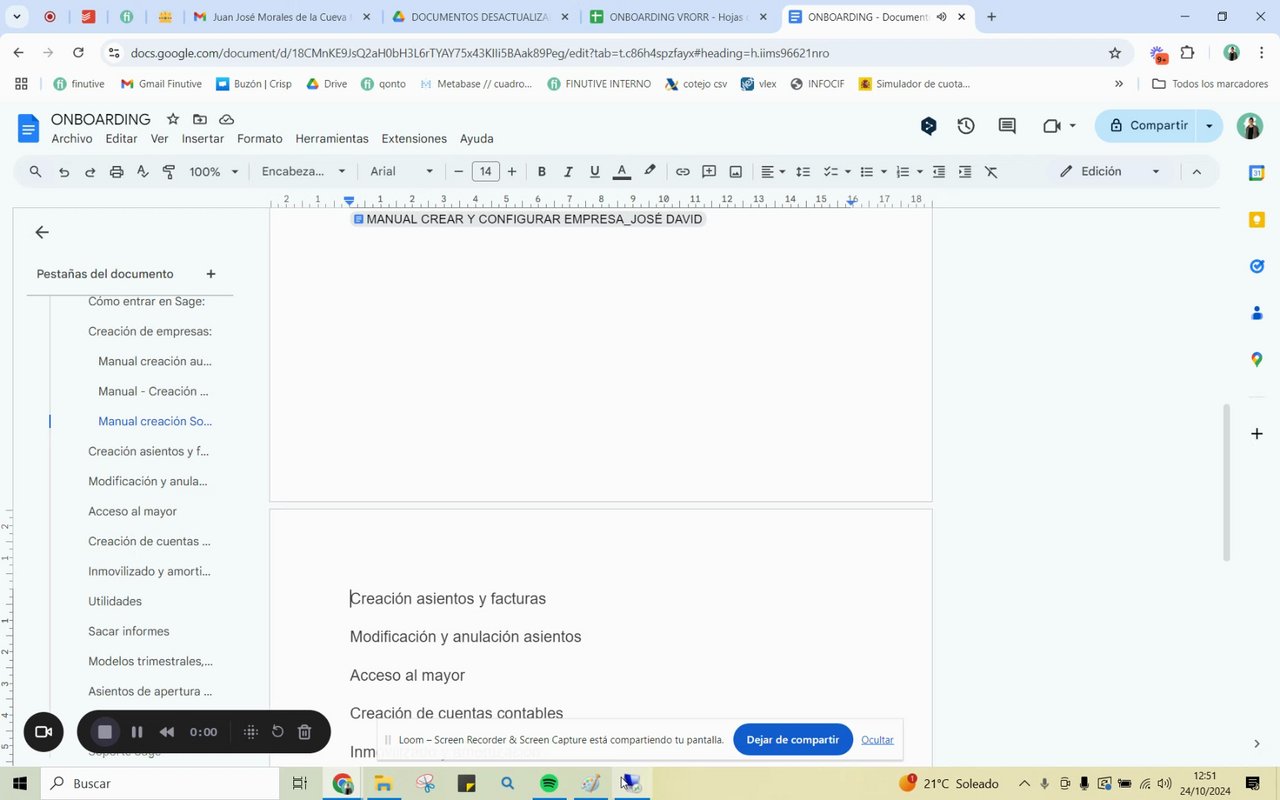1280x800 pixels.
Task: Run spelling and grammar check
Action: [x=142, y=172]
